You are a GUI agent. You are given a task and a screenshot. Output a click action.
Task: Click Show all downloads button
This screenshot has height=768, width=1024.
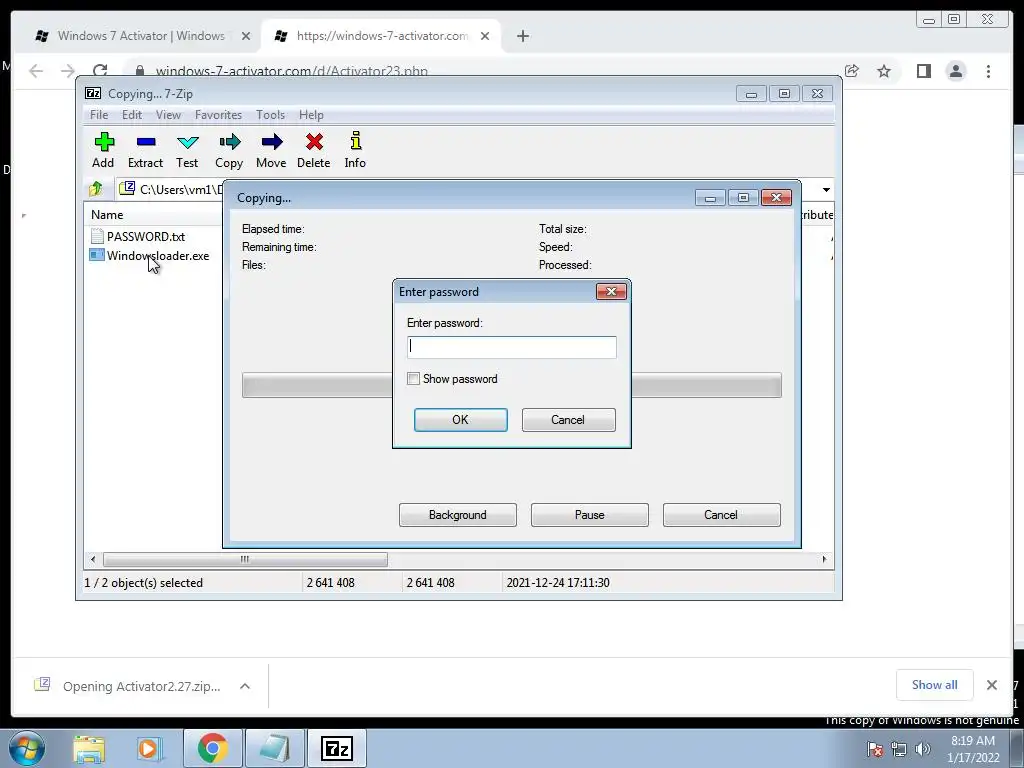coord(935,684)
